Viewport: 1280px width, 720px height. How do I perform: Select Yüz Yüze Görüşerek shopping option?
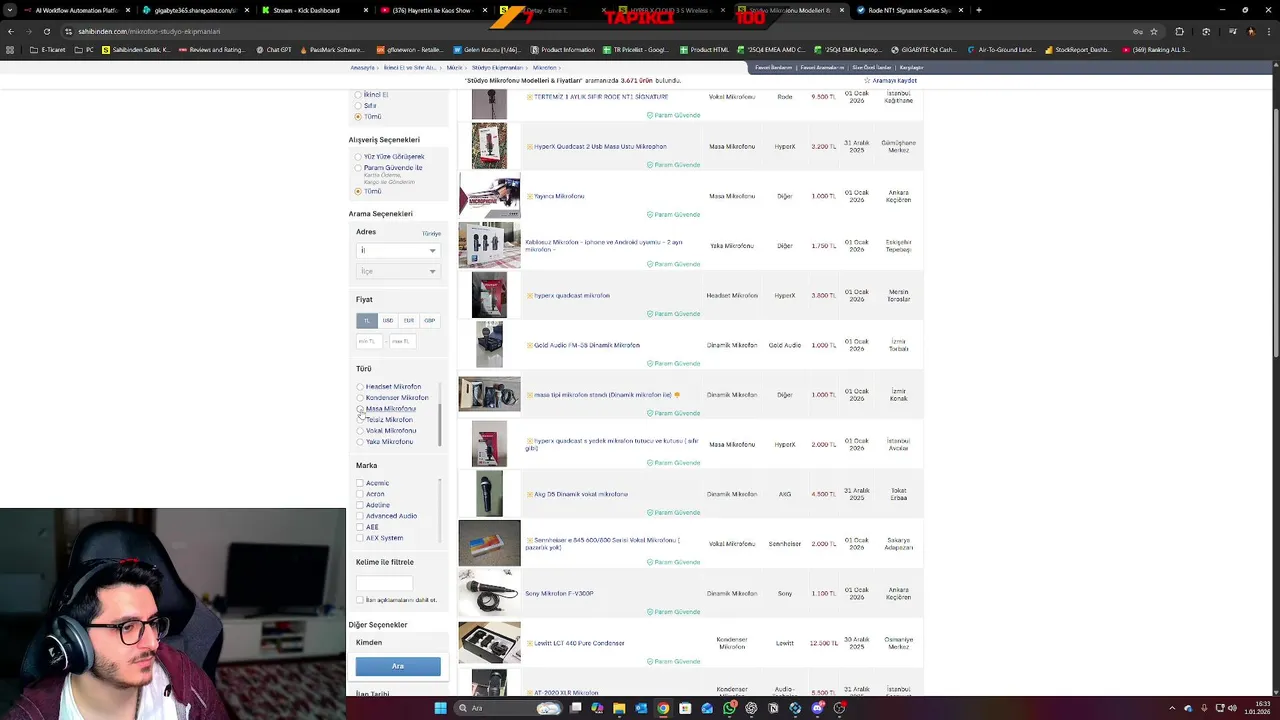[x=358, y=157]
